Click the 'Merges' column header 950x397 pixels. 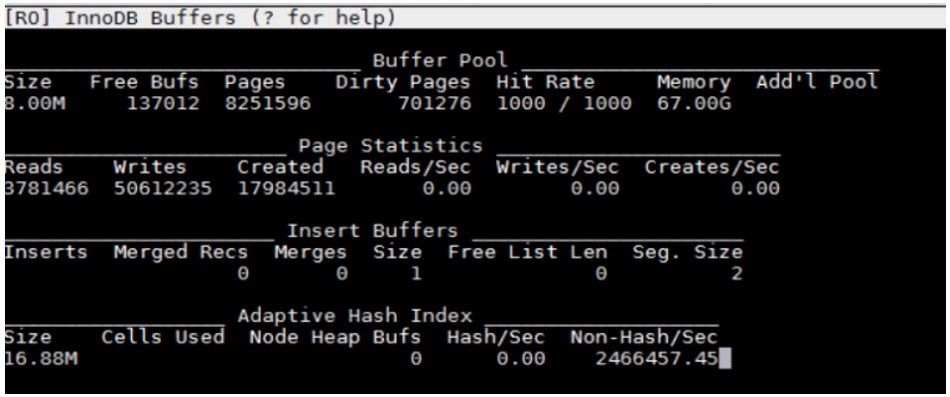pos(310,252)
